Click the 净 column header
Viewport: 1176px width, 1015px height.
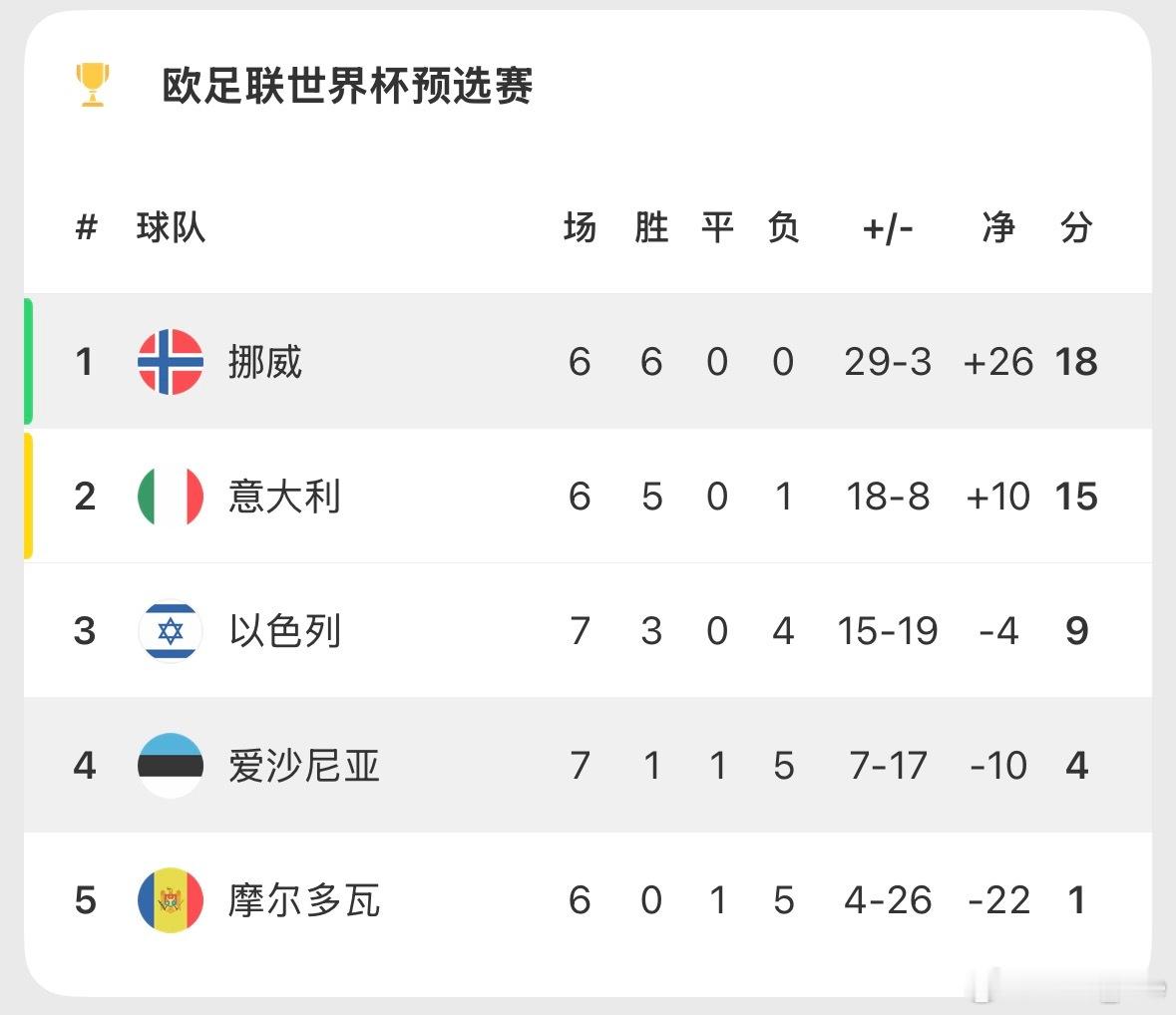[x=998, y=228]
